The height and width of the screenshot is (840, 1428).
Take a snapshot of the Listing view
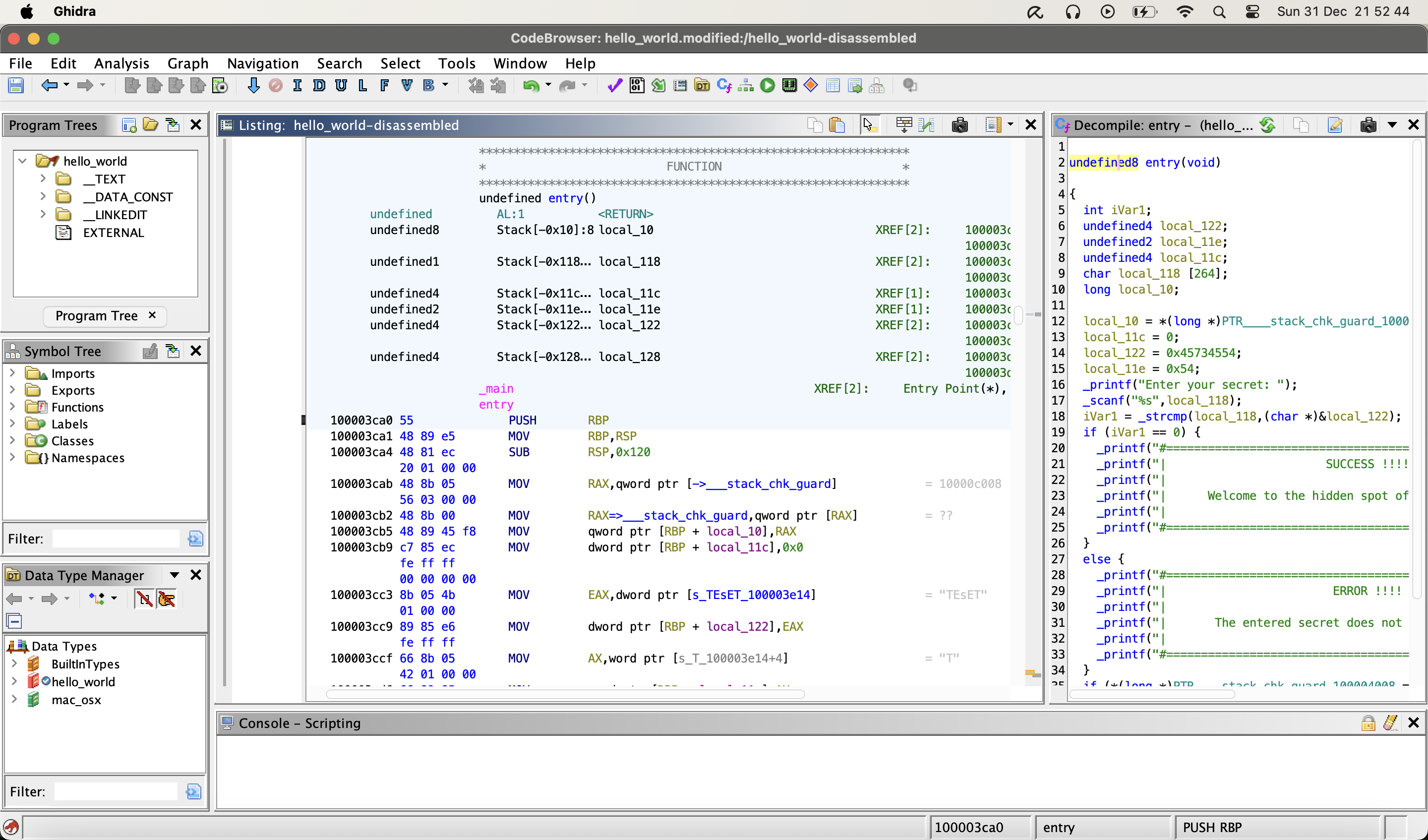[x=959, y=124]
